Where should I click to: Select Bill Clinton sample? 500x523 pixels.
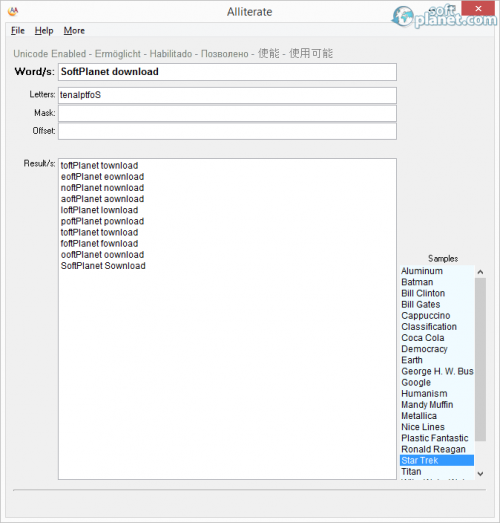point(437,293)
